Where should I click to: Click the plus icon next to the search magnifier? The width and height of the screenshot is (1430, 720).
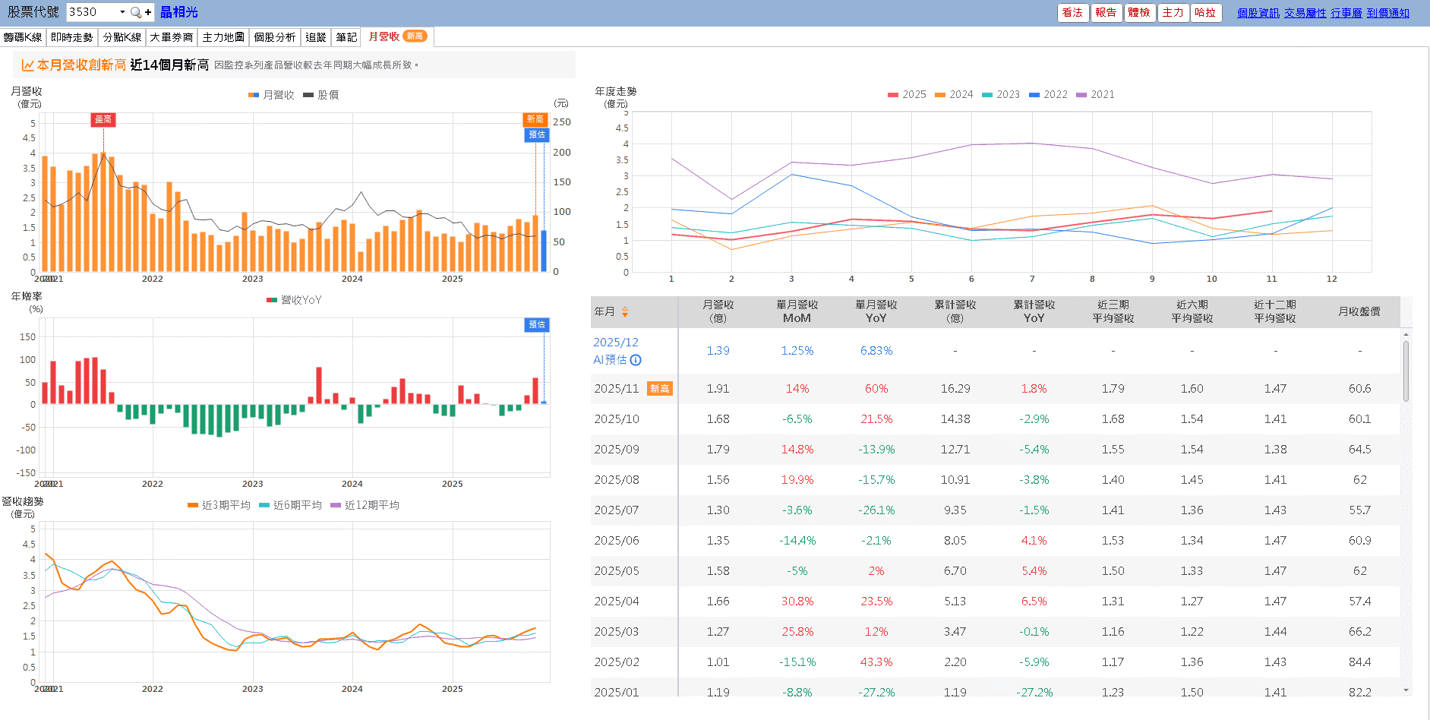tap(148, 12)
